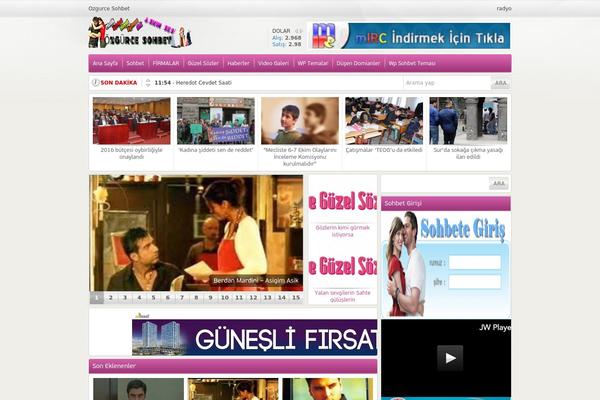The height and width of the screenshot is (400, 600).
Task: Select slide 12 in the slider pager
Action: (x=253, y=297)
